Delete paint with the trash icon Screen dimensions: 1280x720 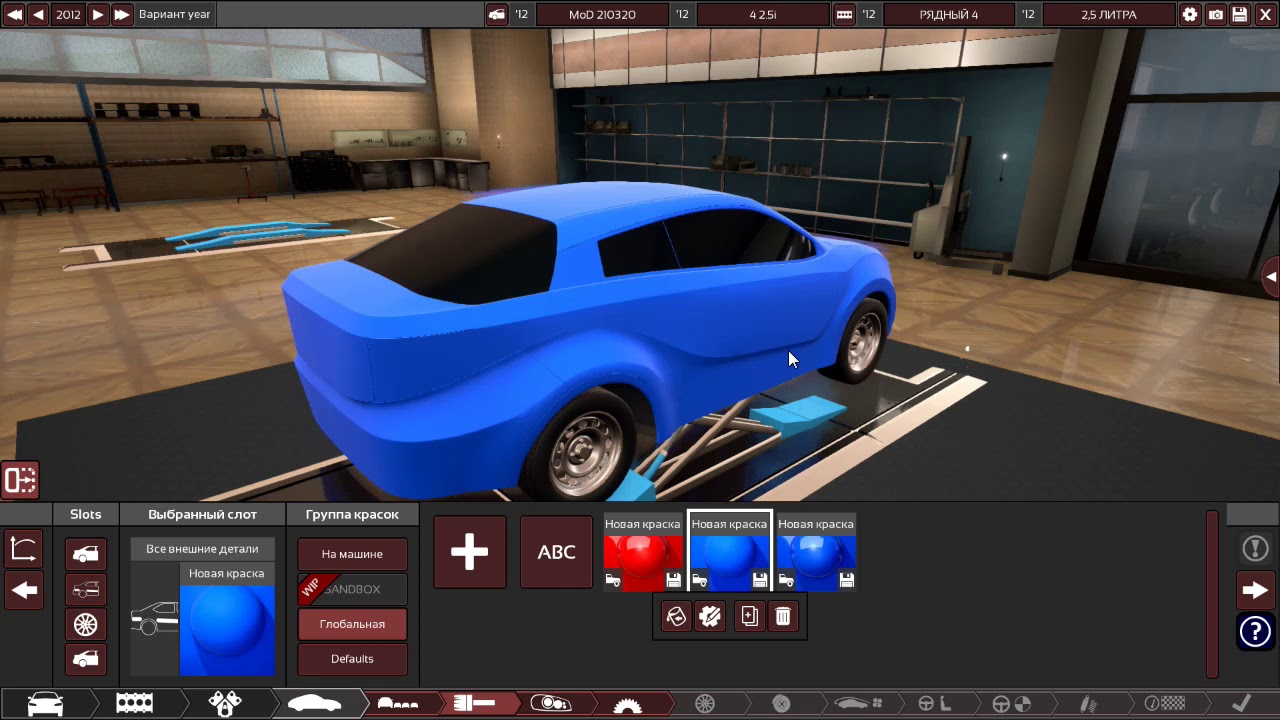pos(783,616)
